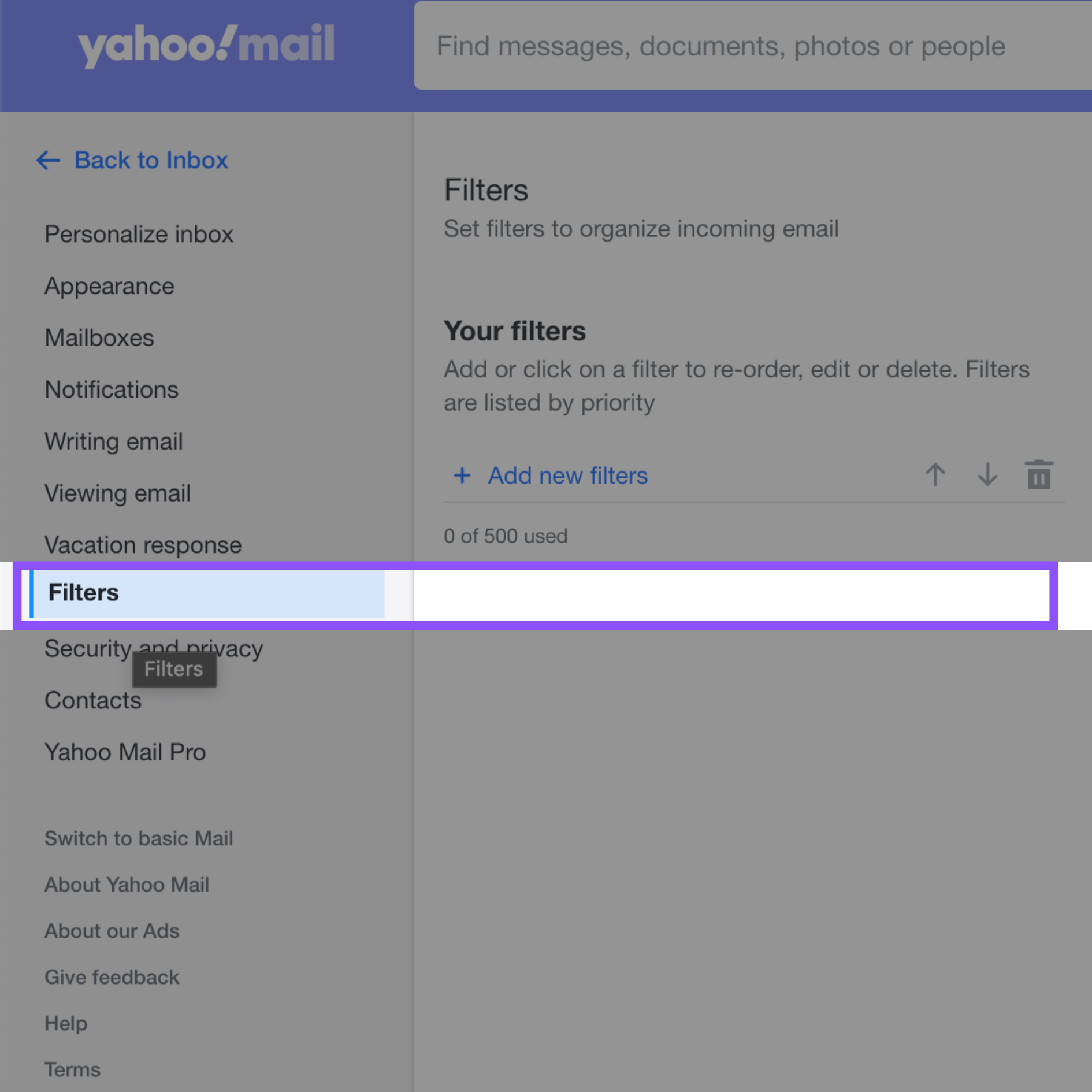Open the Give feedback link

pos(112,977)
